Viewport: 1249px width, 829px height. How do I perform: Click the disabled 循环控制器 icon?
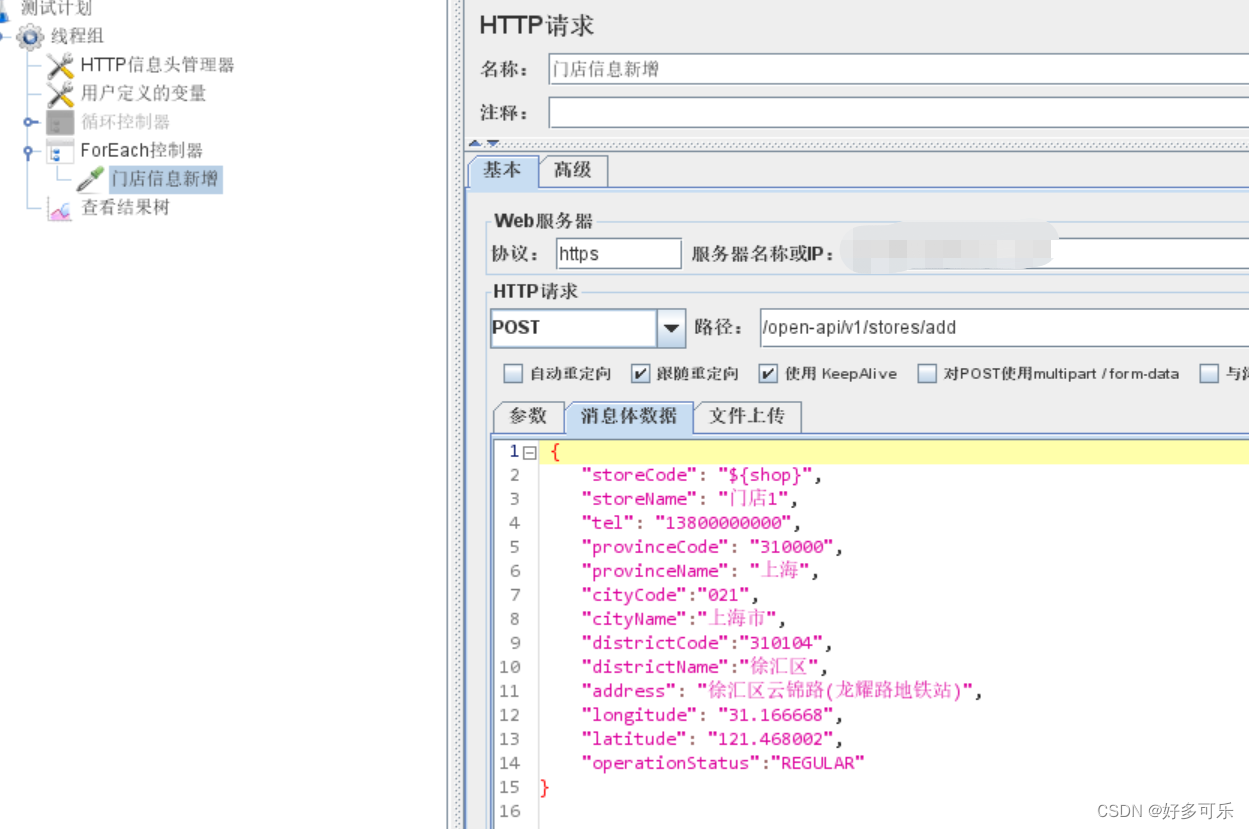pos(60,122)
